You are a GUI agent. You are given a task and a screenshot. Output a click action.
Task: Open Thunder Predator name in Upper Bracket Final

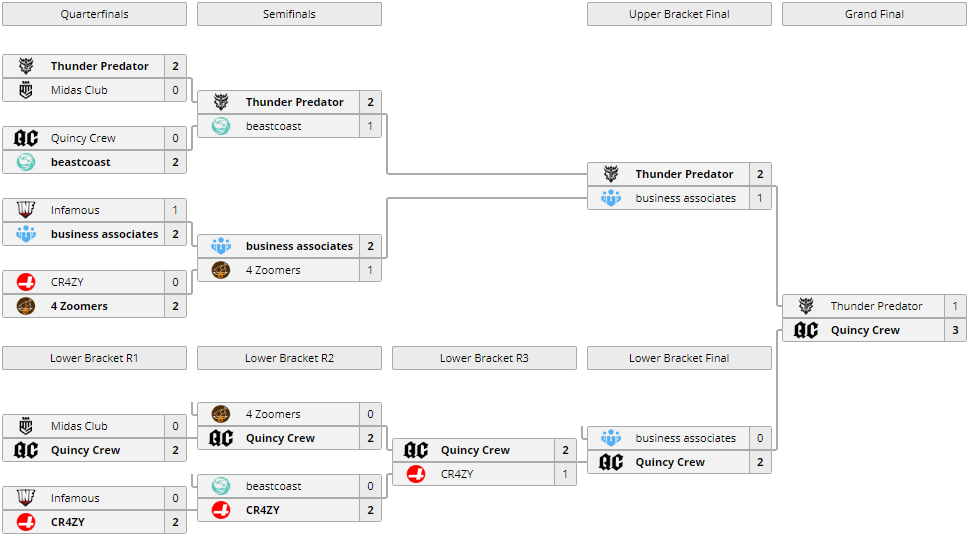(684, 174)
